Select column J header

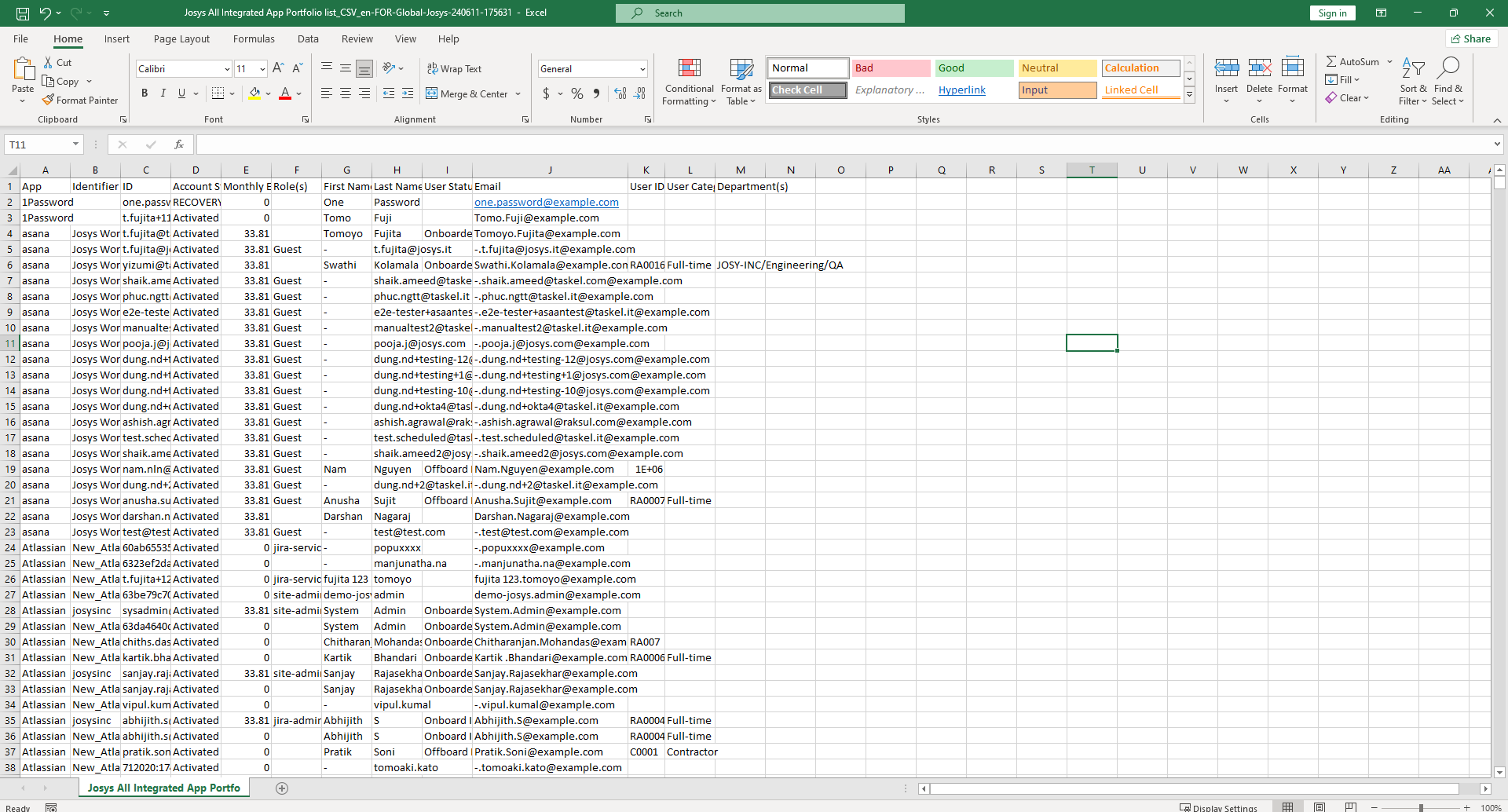point(550,170)
